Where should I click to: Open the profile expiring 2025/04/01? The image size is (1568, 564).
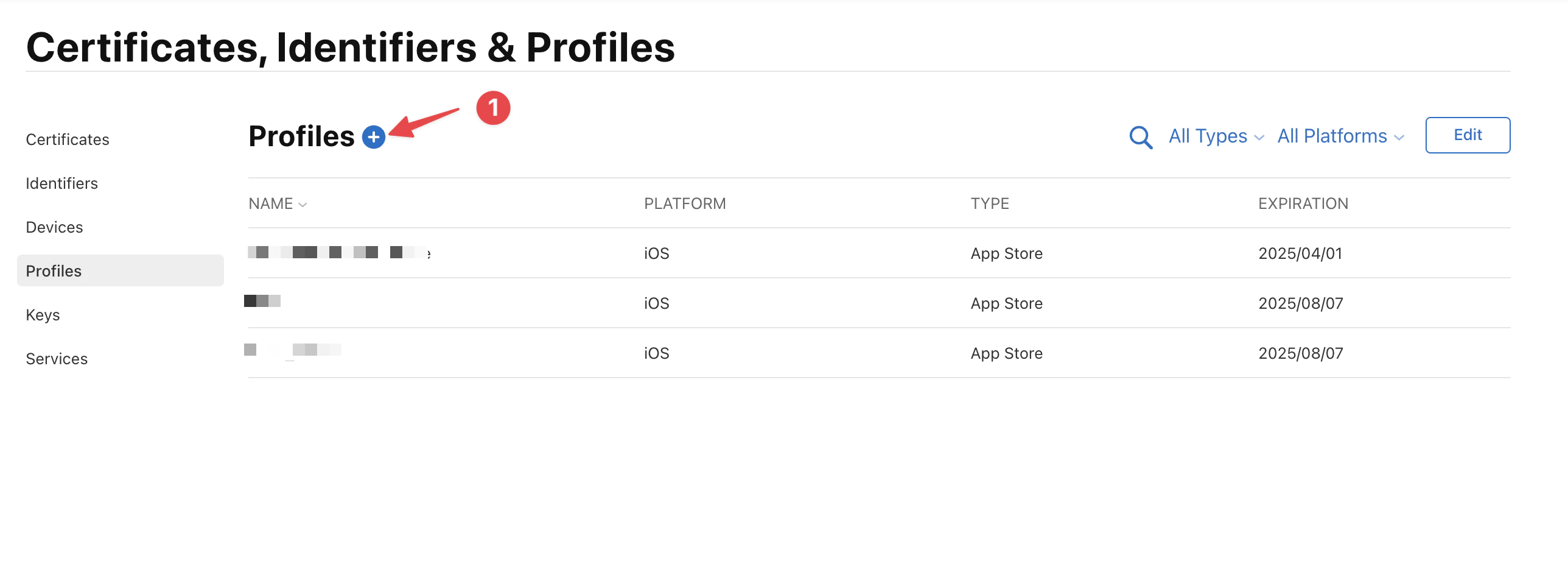[x=338, y=253]
